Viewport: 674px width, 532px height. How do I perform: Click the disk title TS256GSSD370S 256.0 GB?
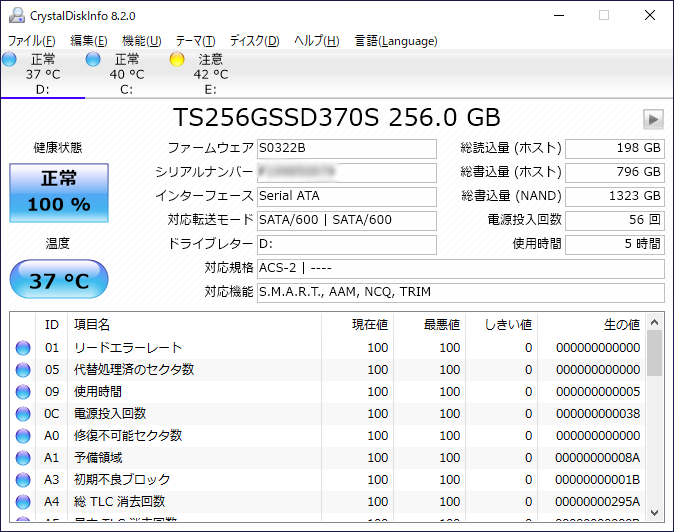337,118
